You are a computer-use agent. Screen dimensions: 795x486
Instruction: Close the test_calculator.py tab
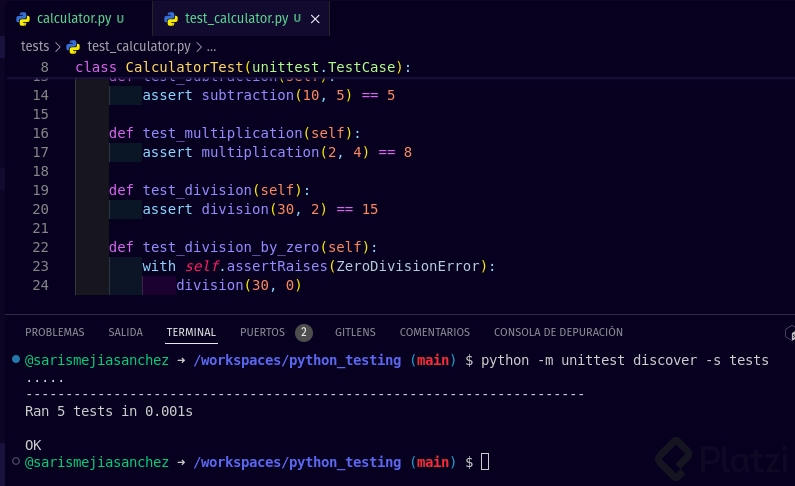pos(315,19)
